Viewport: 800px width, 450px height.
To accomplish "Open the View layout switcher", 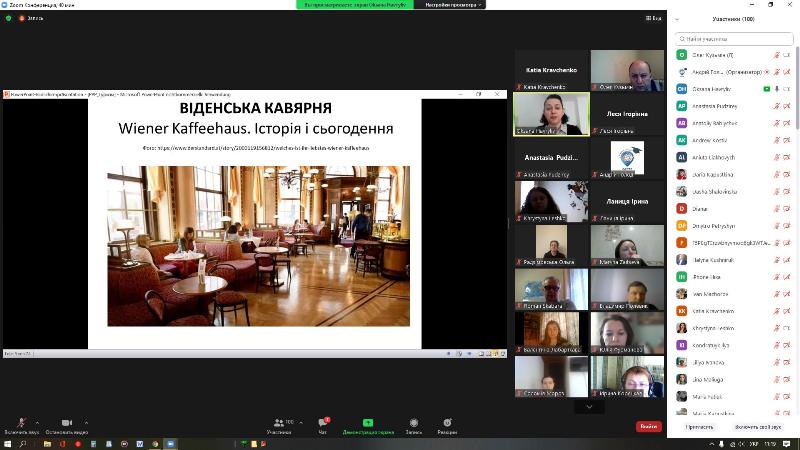I will [x=653, y=18].
